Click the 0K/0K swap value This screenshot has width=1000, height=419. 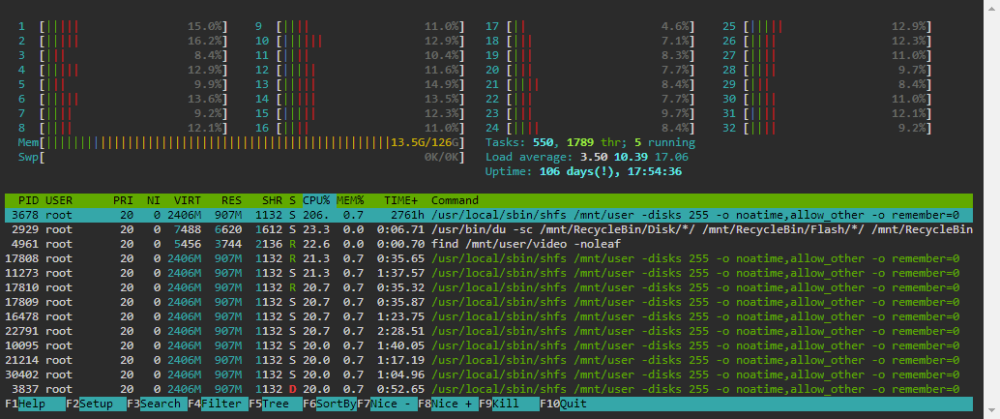[x=442, y=157]
